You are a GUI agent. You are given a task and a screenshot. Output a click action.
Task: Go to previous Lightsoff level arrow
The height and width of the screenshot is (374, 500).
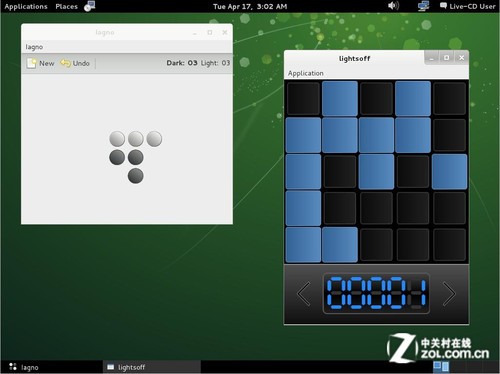pos(304,294)
